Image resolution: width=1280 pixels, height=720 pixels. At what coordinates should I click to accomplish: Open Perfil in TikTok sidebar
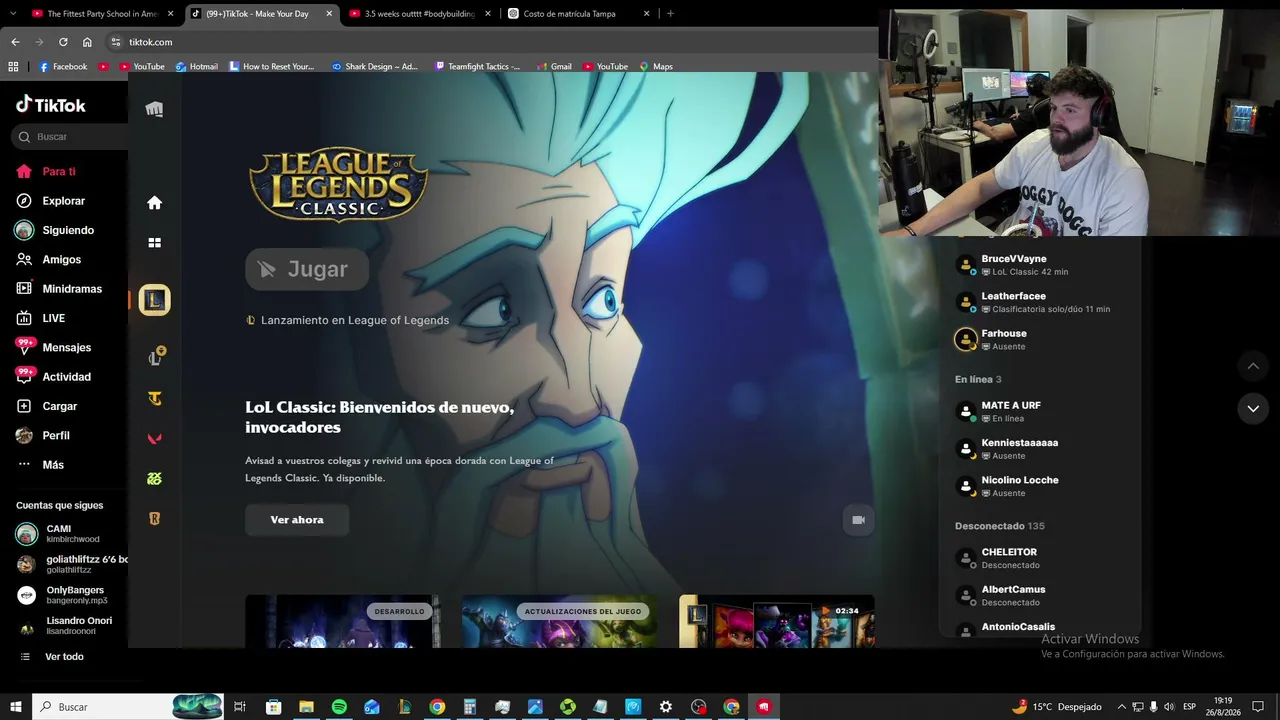click(42, 436)
